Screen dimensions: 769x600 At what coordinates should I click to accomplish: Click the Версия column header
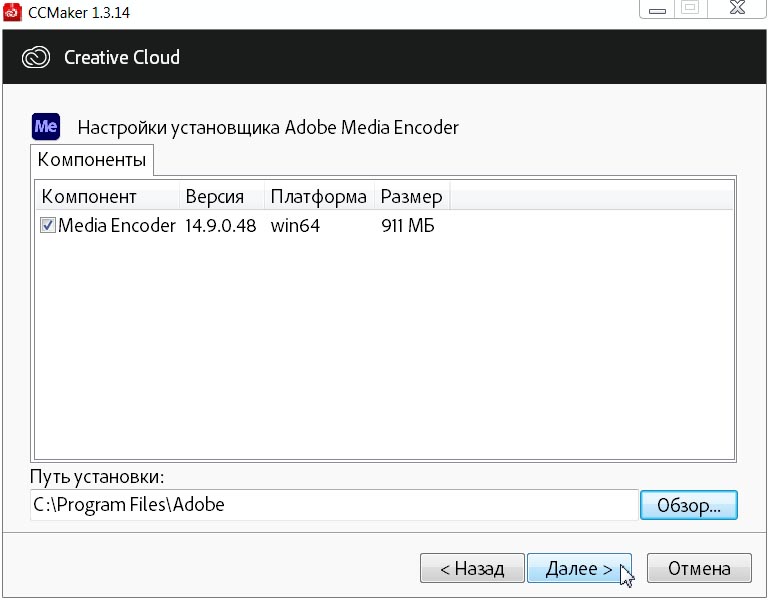222,196
